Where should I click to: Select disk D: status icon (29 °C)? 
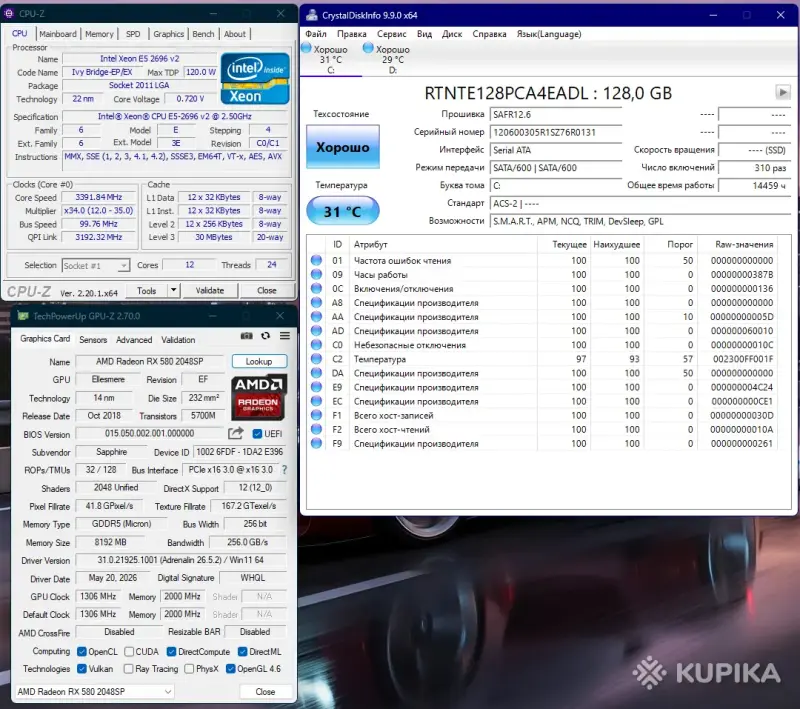[368, 48]
